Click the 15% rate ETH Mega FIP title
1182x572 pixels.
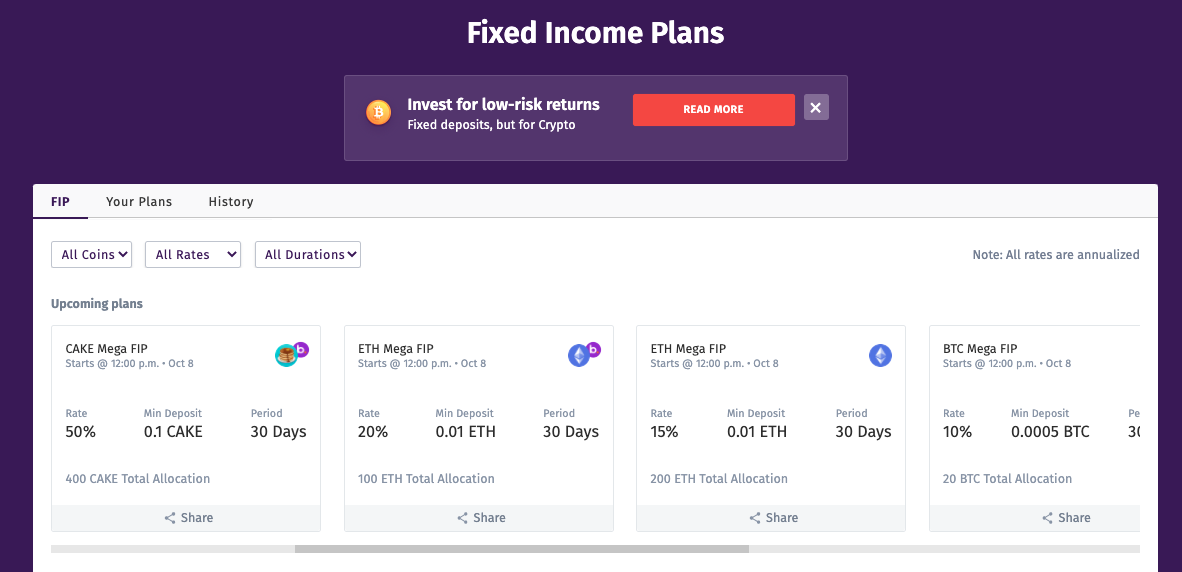pyautogui.click(x=687, y=349)
